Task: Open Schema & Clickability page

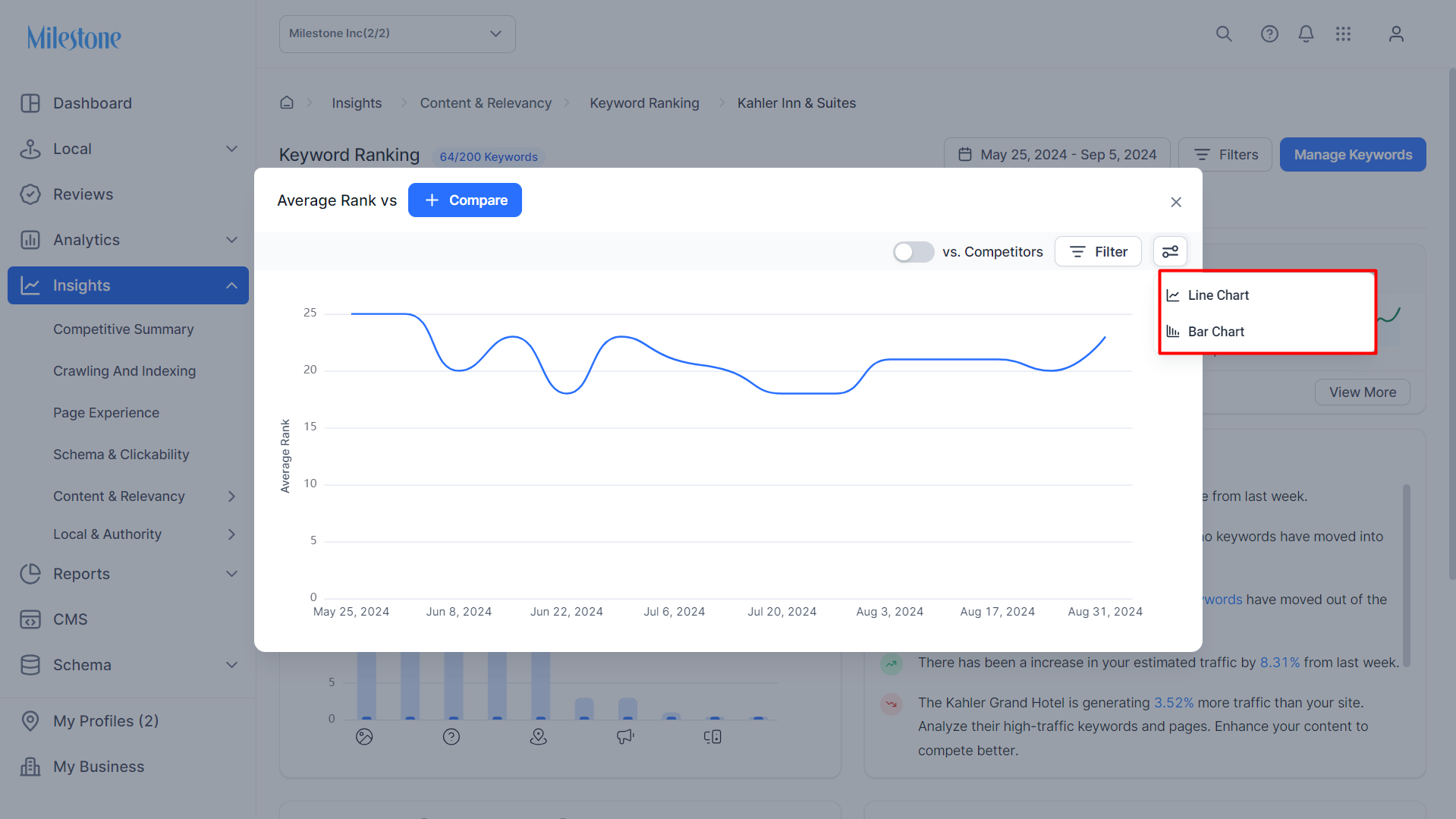Action: 121,455
